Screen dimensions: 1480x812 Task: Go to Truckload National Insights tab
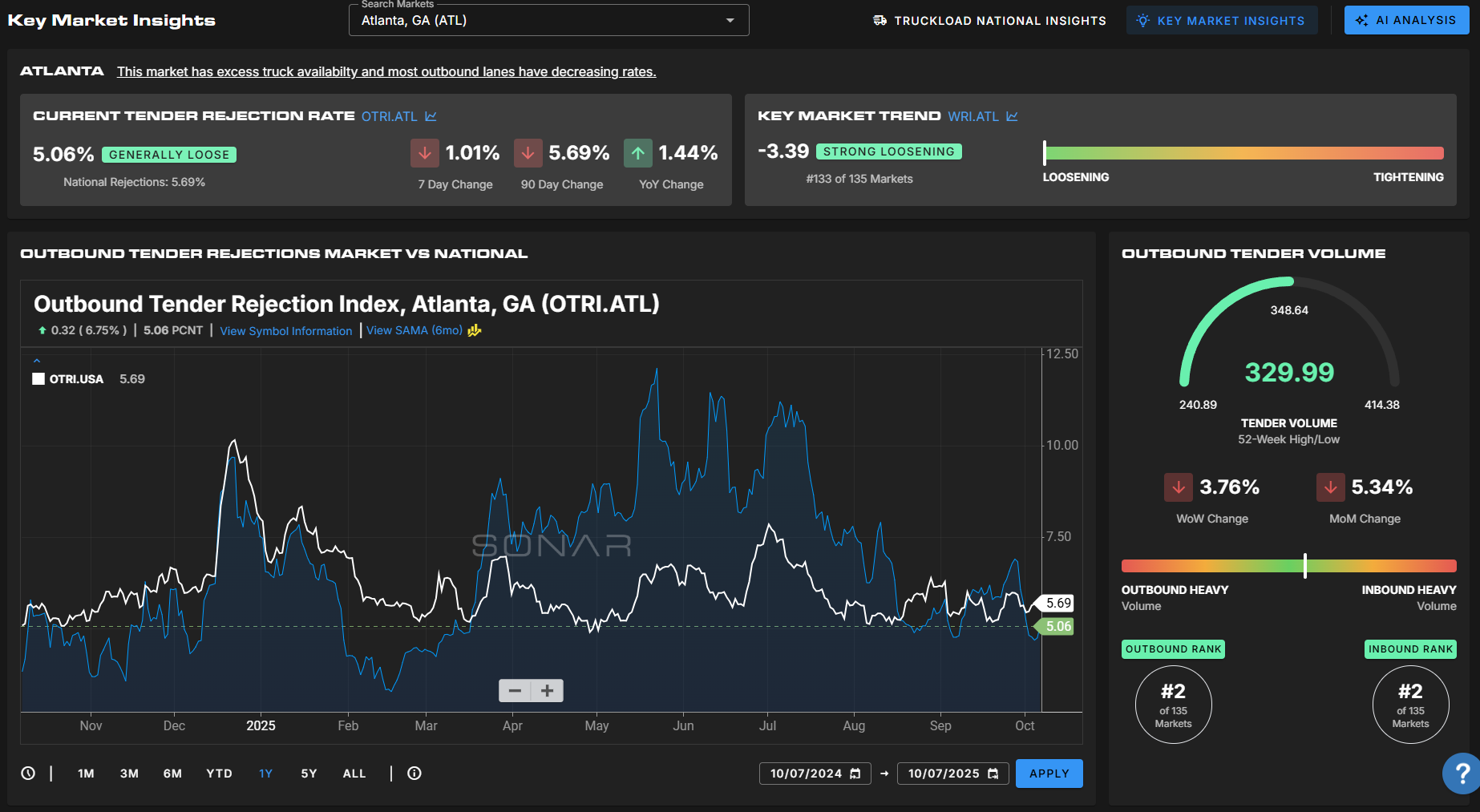click(x=989, y=21)
